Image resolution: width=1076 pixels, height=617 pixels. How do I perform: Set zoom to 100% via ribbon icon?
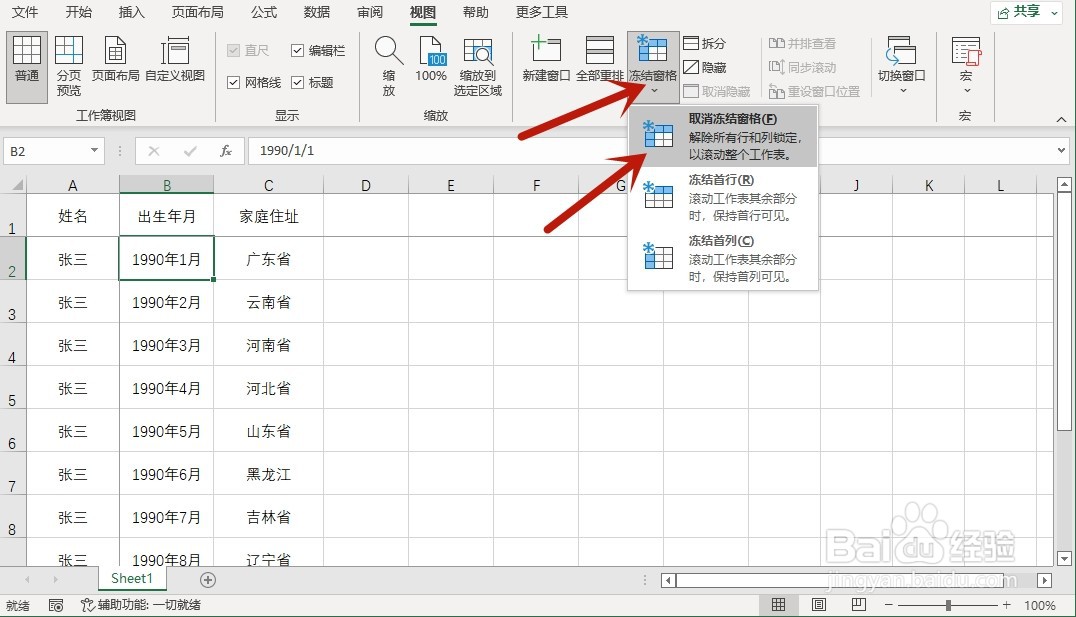click(431, 60)
